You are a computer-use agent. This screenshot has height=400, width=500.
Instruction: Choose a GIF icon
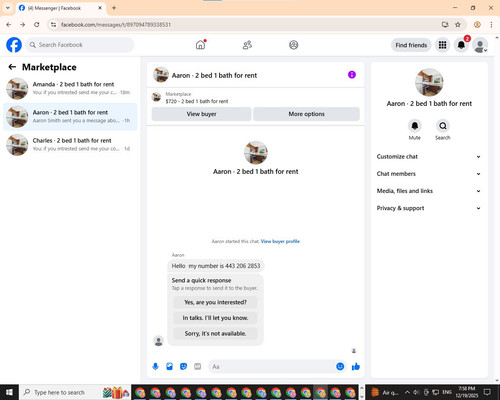click(197, 367)
